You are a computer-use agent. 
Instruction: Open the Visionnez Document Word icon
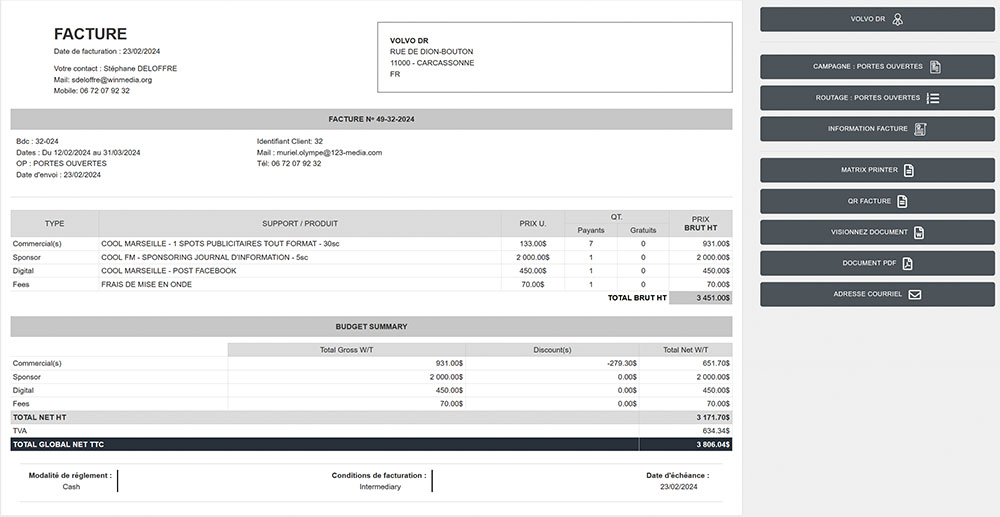(x=919, y=232)
